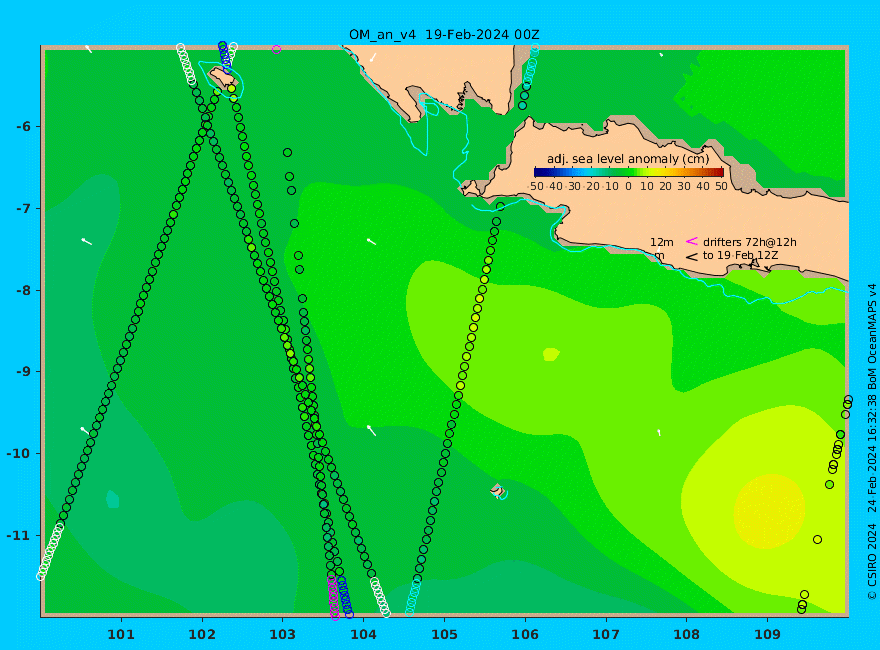The image size is (880, 650).
Task: Click the magenta drifter arrow legend symbol
Action: 692,241
